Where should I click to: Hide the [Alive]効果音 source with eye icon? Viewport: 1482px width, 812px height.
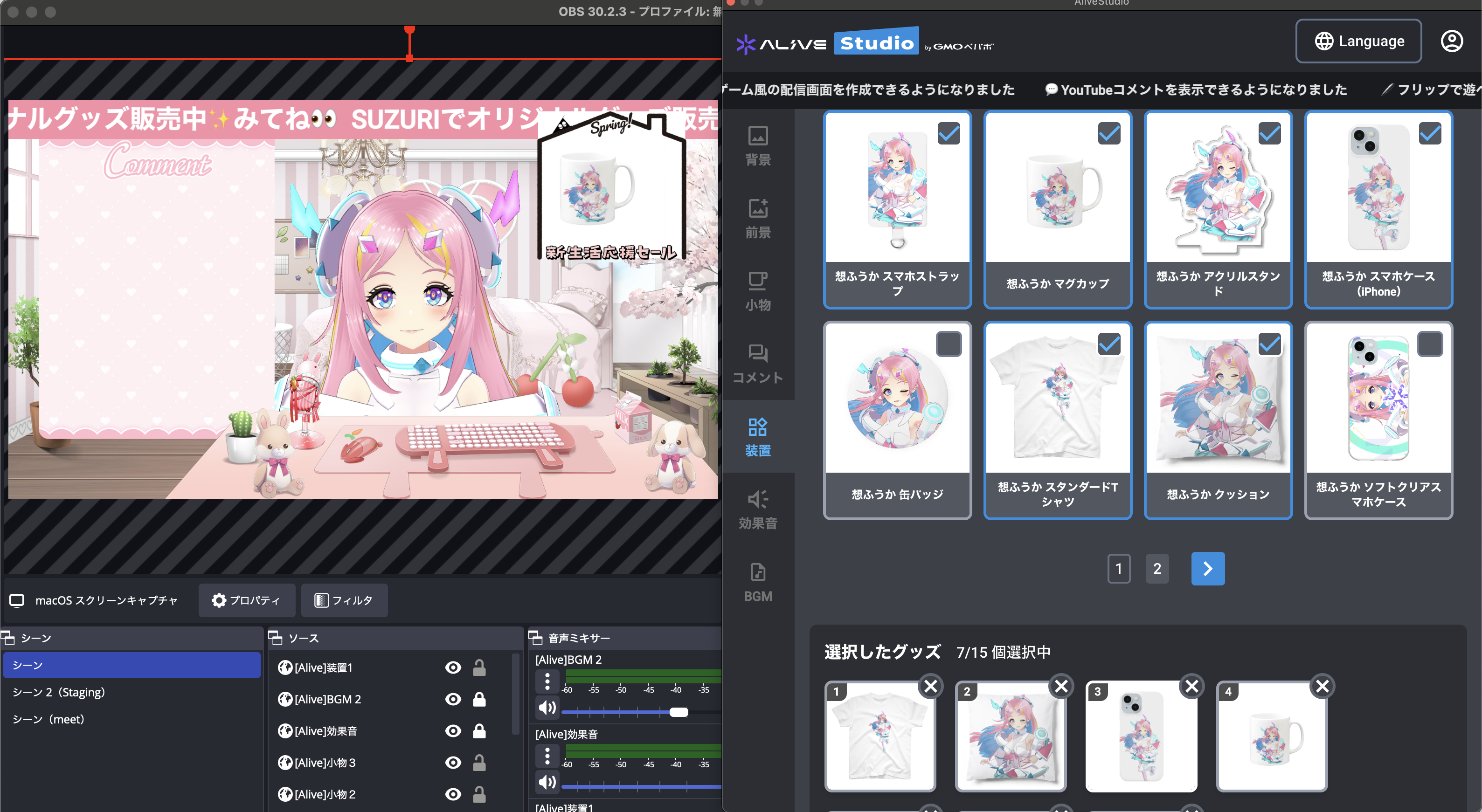pos(453,731)
